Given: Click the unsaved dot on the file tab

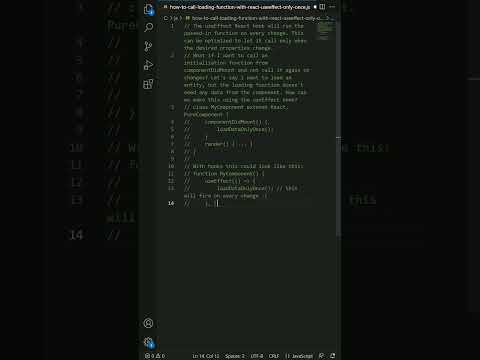Looking at the screenshot, I should (315, 7).
